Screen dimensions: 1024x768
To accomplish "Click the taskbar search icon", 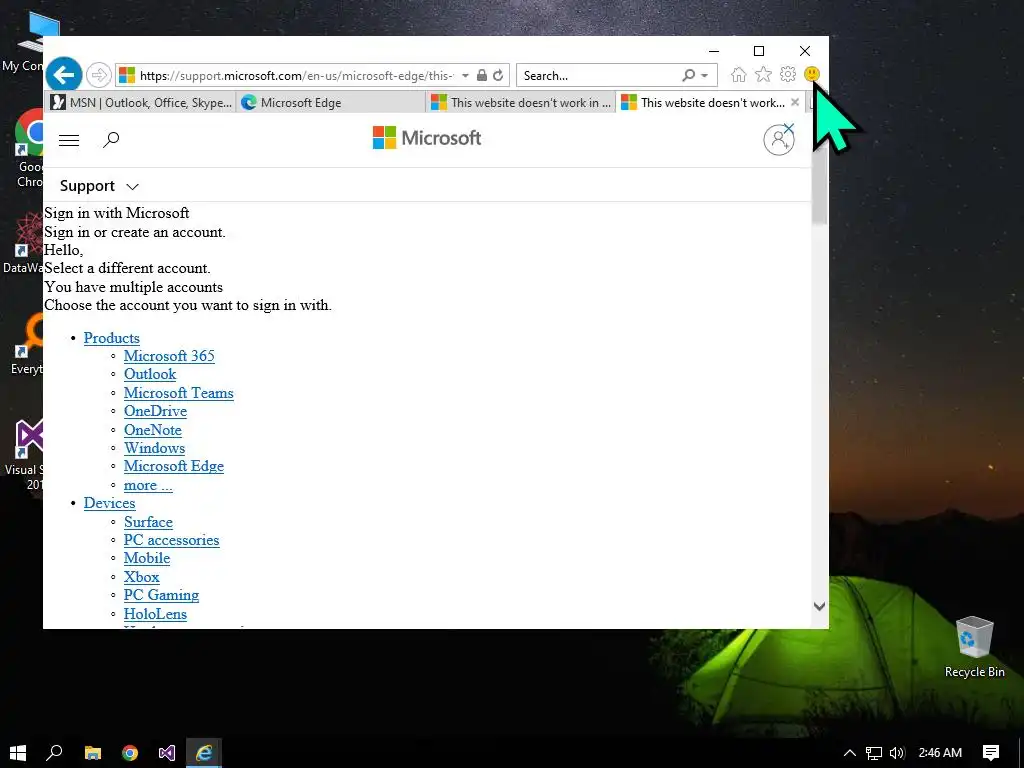I will [54, 753].
